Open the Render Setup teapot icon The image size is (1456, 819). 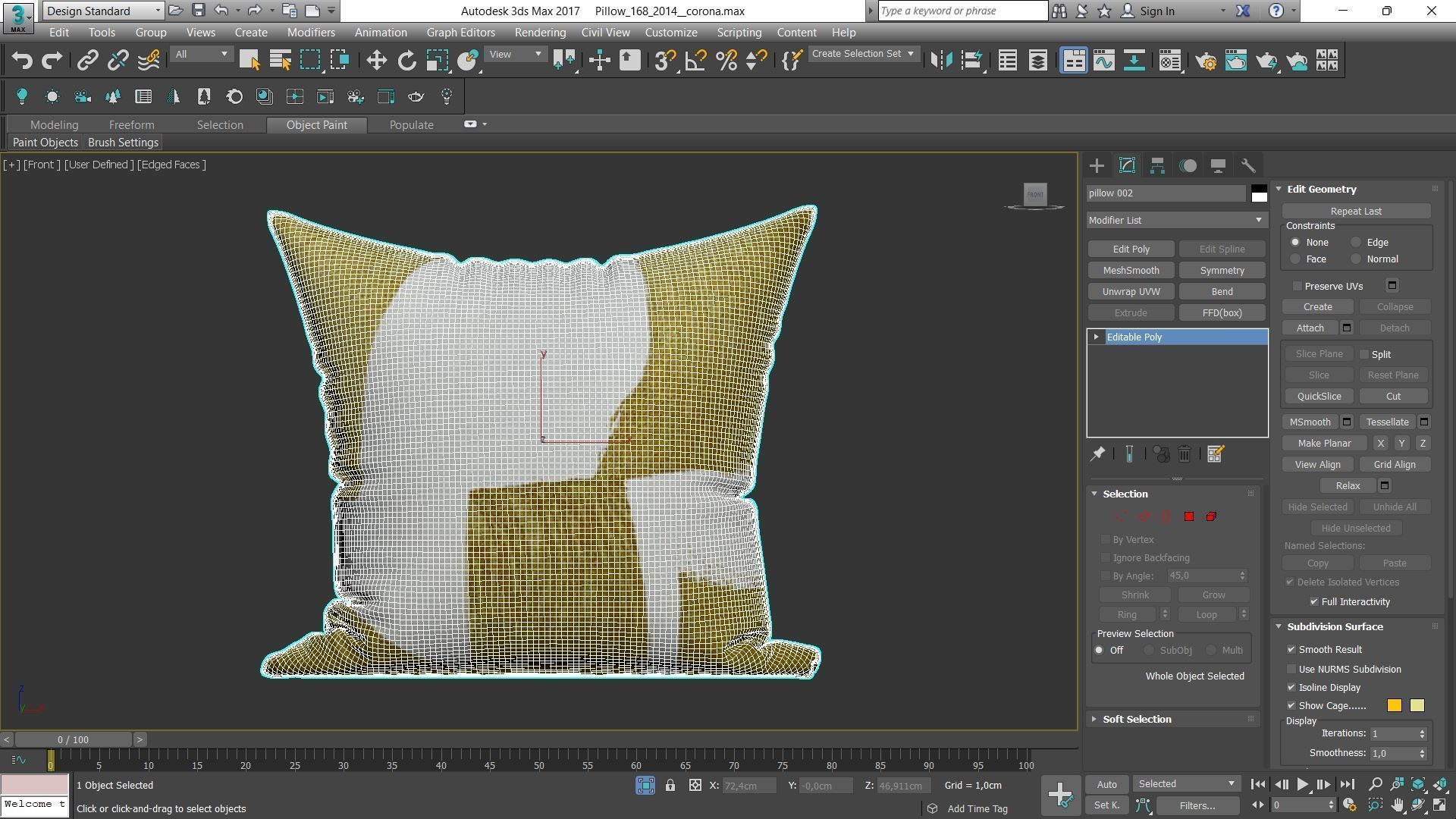tap(1206, 61)
